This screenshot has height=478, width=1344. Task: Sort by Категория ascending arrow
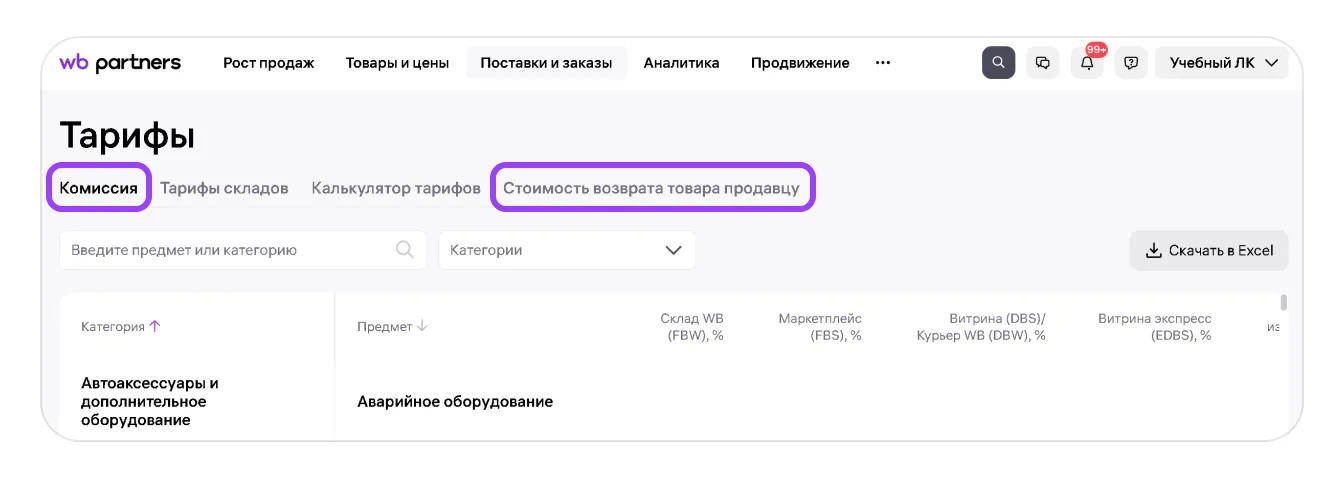point(155,326)
